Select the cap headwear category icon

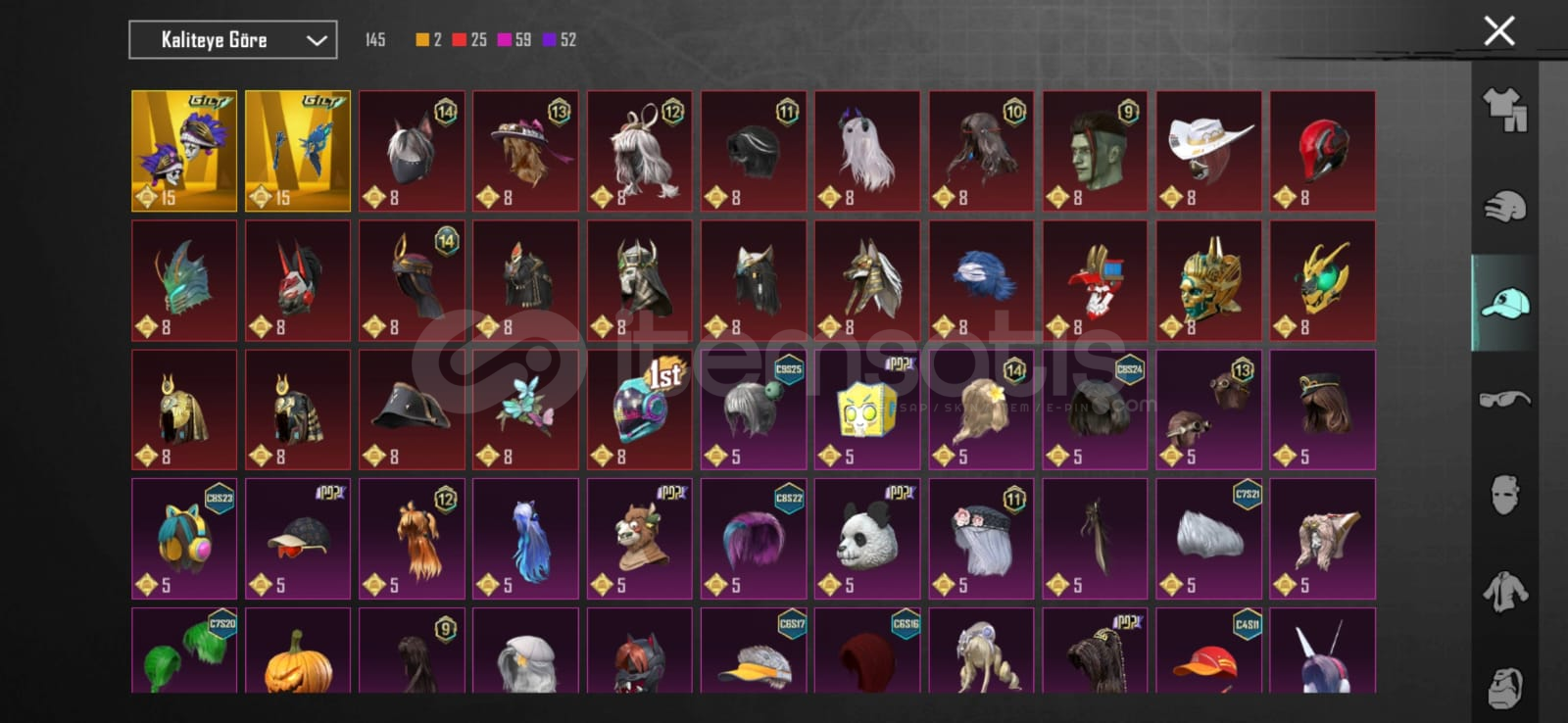click(x=1504, y=303)
